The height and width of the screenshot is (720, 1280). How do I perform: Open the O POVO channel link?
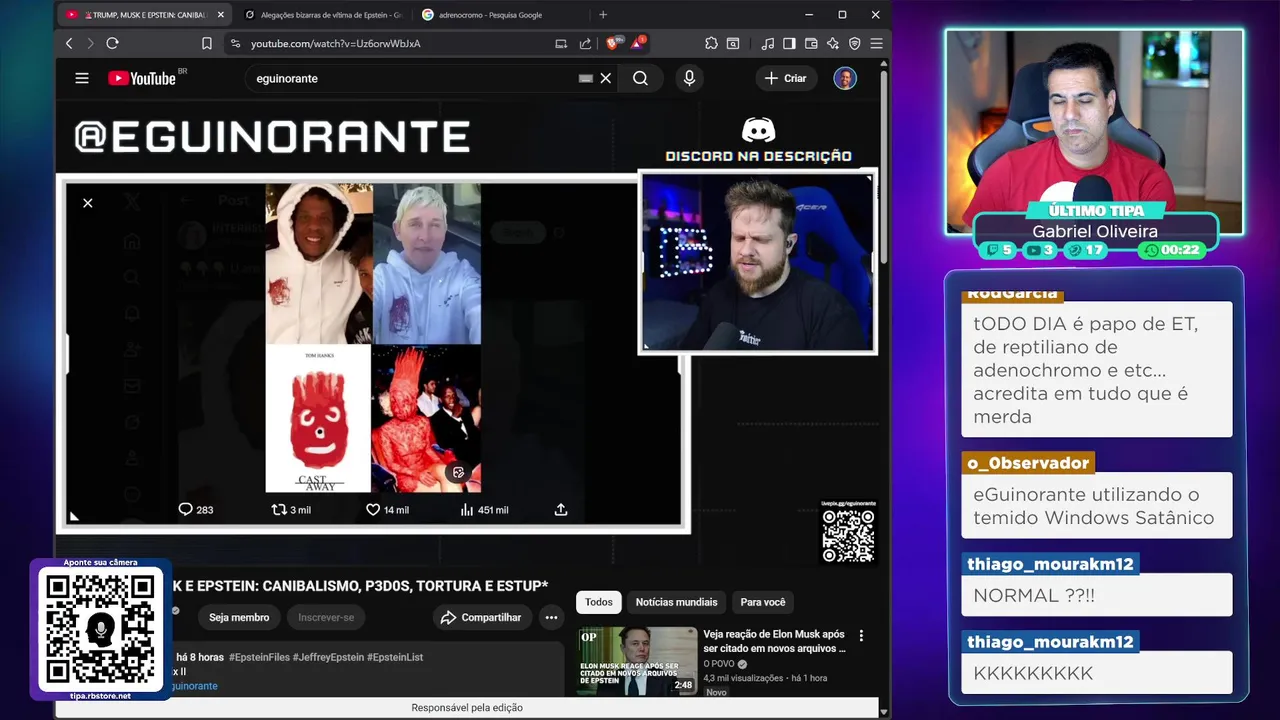pos(720,664)
